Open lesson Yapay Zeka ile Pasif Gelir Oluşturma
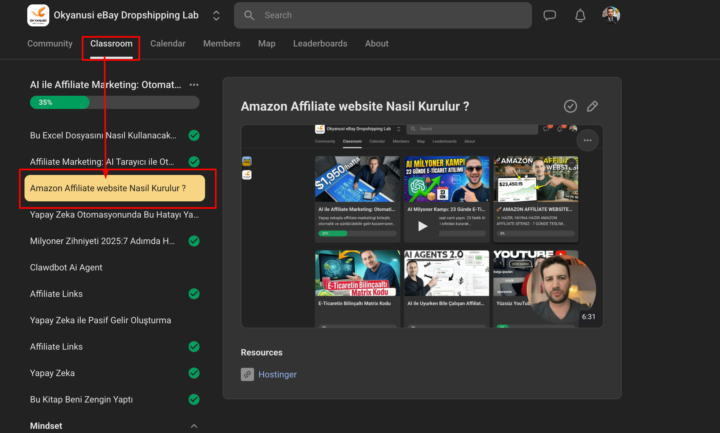This screenshot has height=433, width=720. tap(101, 320)
